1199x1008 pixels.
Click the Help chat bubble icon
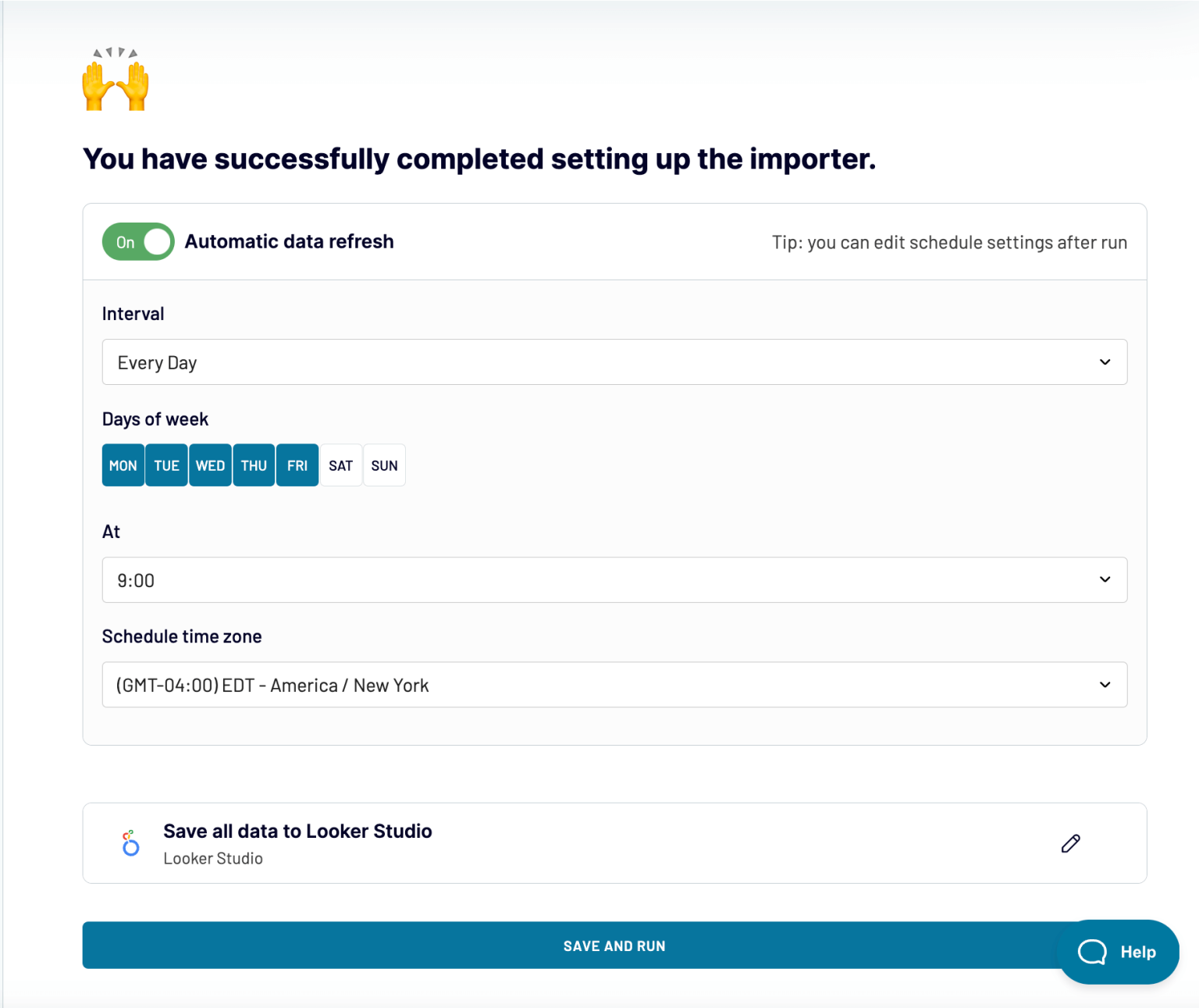pos(1093,952)
